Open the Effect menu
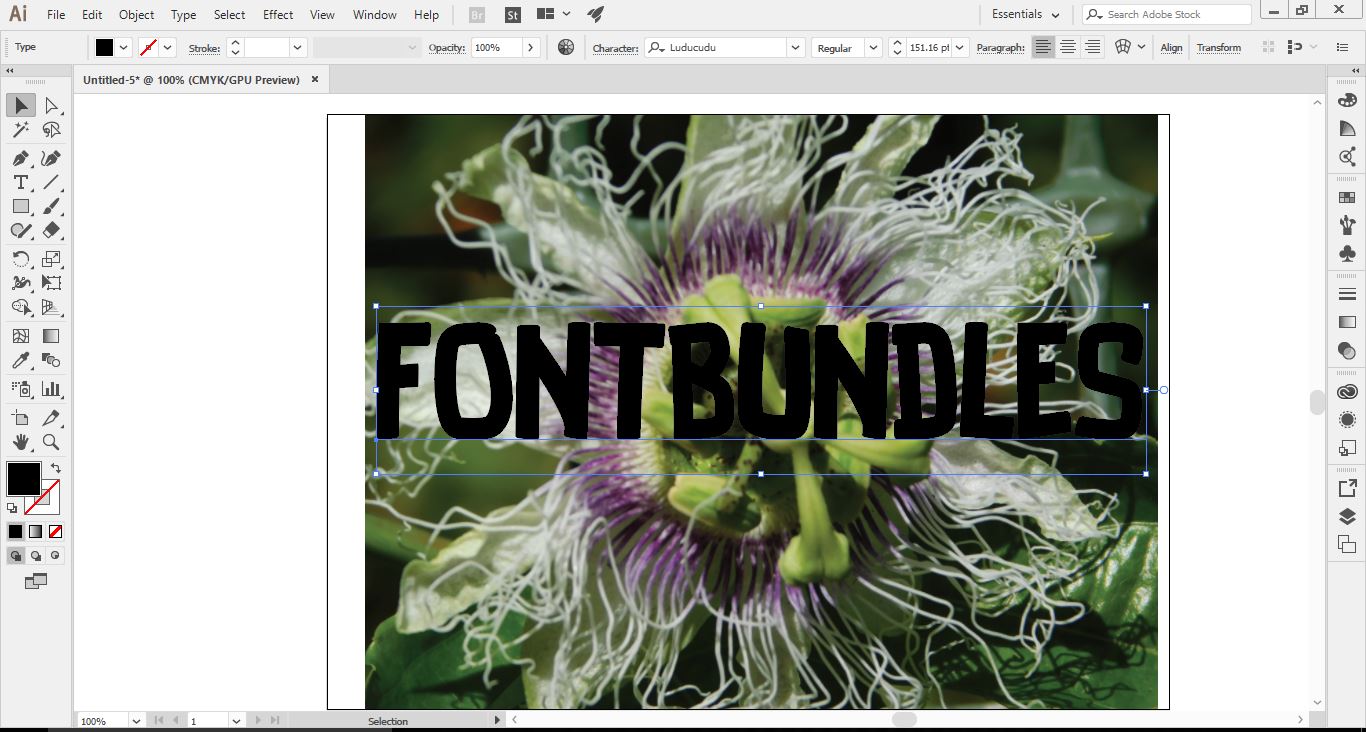This screenshot has height=732, width=1366. tap(277, 14)
